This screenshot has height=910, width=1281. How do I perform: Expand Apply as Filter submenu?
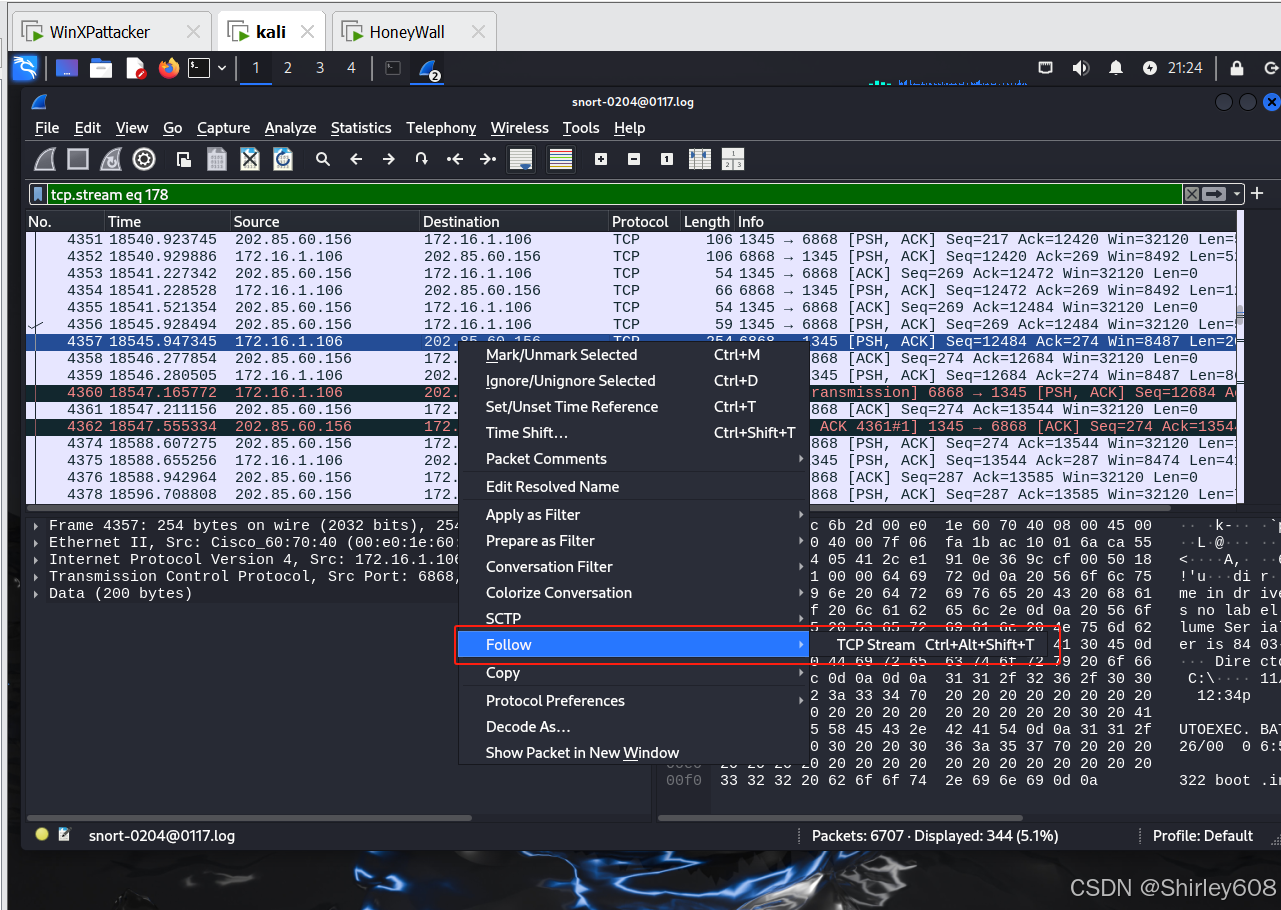633,515
